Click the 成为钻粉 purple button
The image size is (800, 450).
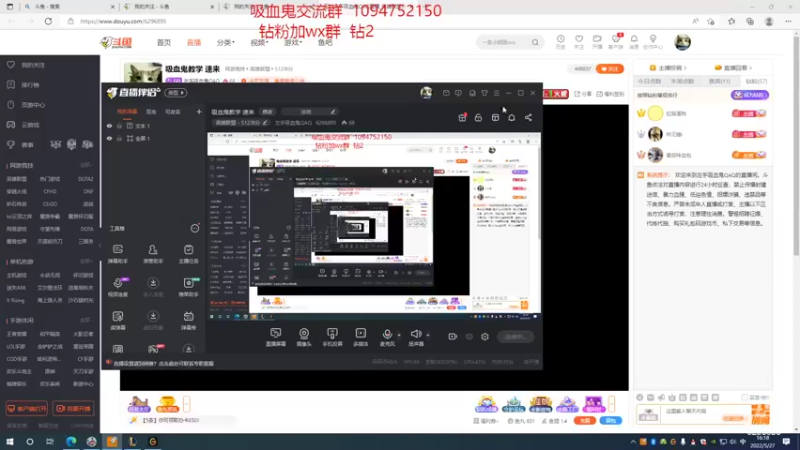pyautogui.click(x=749, y=95)
